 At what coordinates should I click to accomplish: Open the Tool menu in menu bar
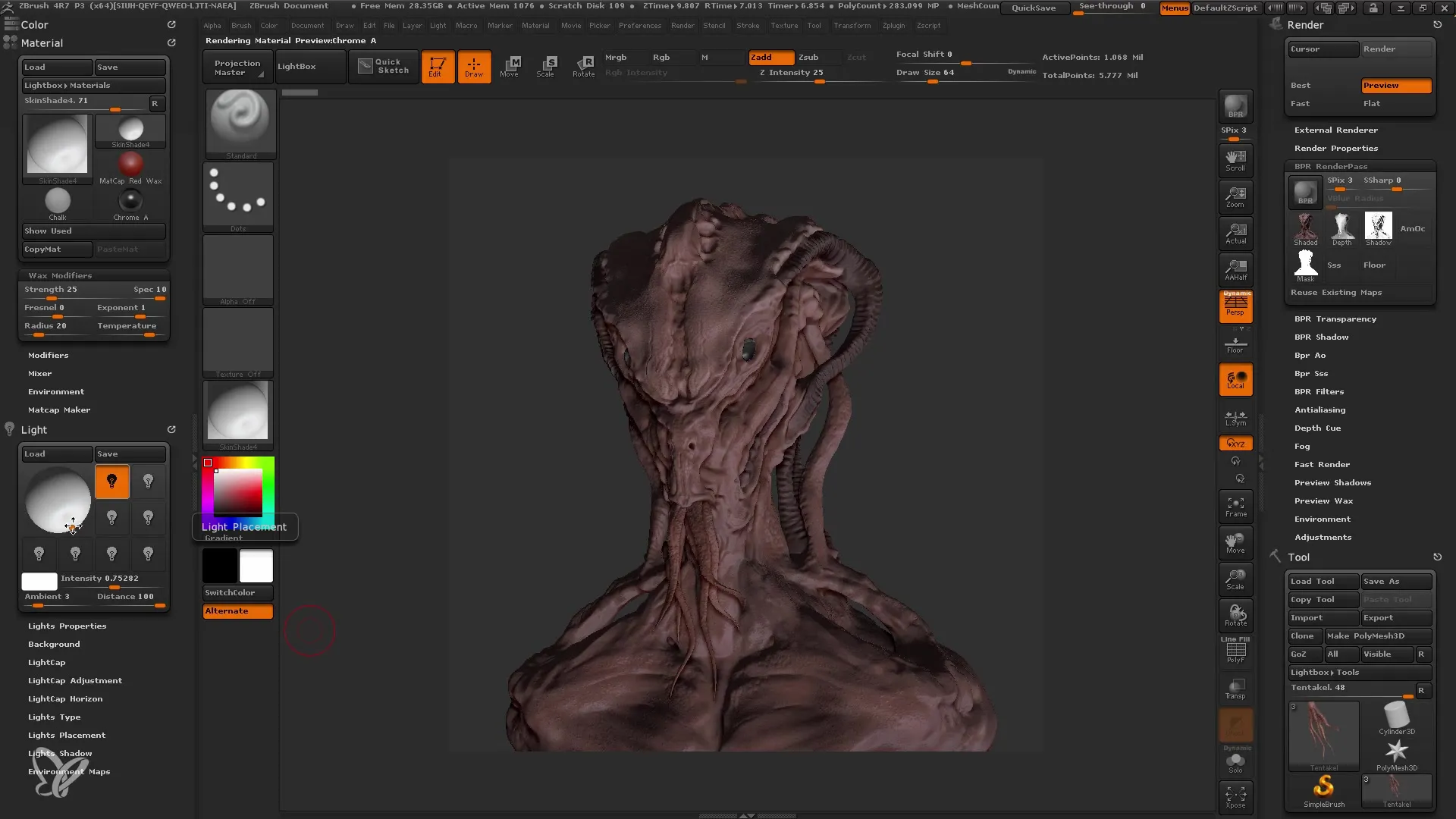point(814,25)
